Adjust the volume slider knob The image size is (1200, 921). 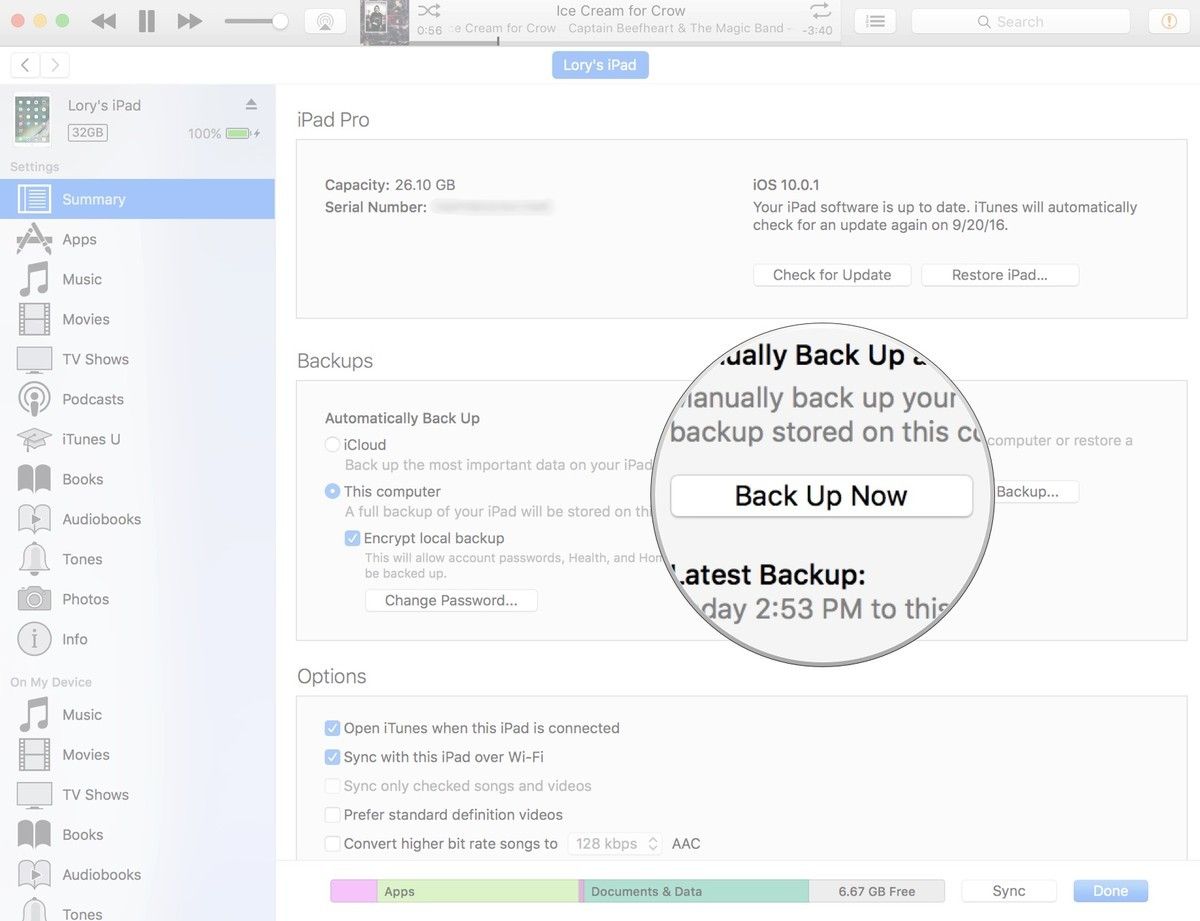[280, 21]
